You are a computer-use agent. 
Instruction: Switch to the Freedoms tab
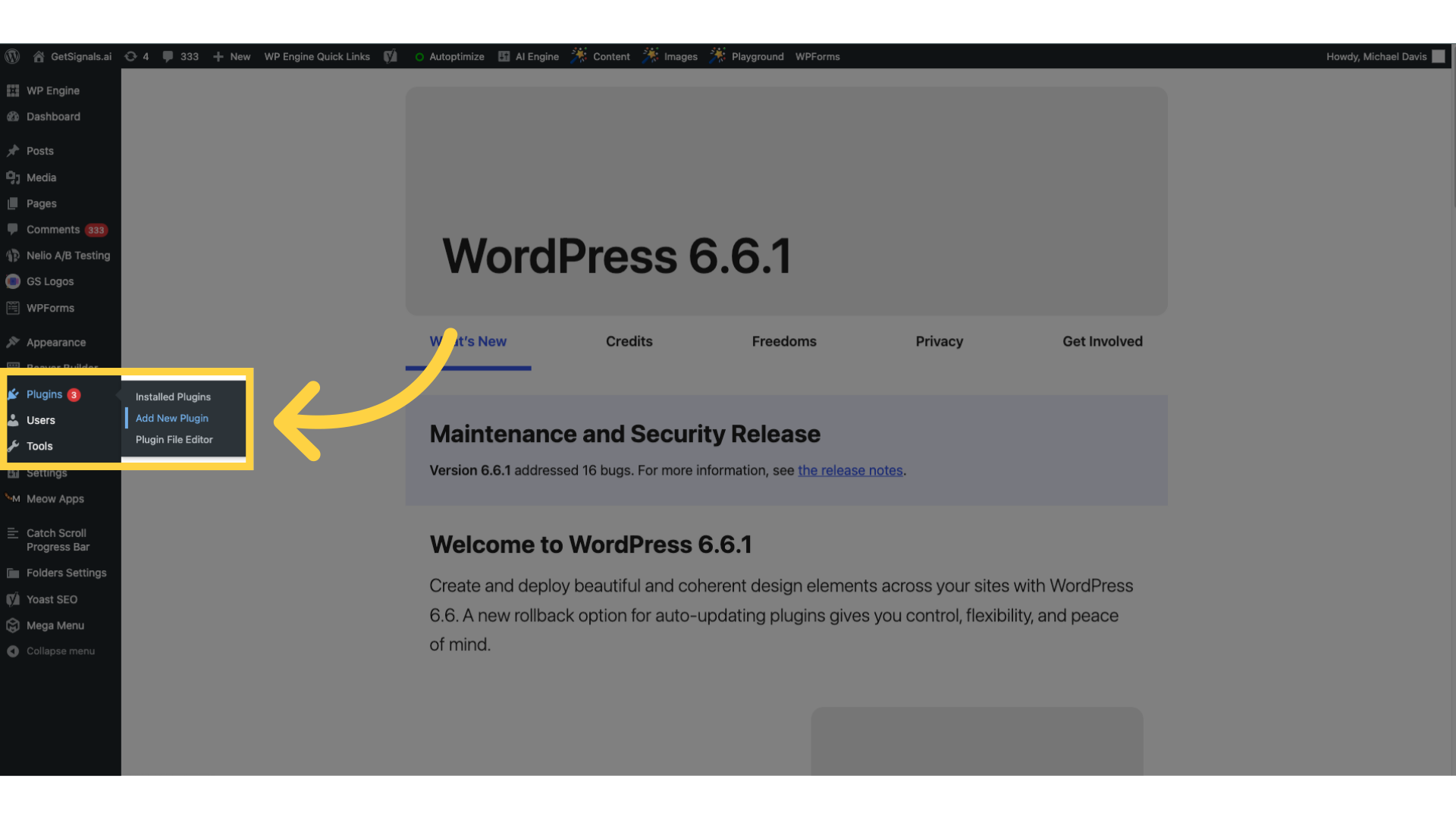point(784,341)
